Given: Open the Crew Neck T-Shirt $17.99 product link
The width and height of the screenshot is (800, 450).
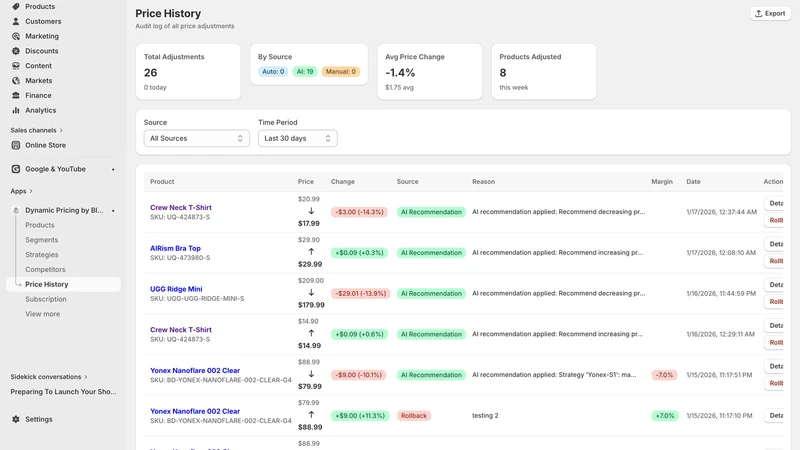Looking at the screenshot, I should click(181, 208).
